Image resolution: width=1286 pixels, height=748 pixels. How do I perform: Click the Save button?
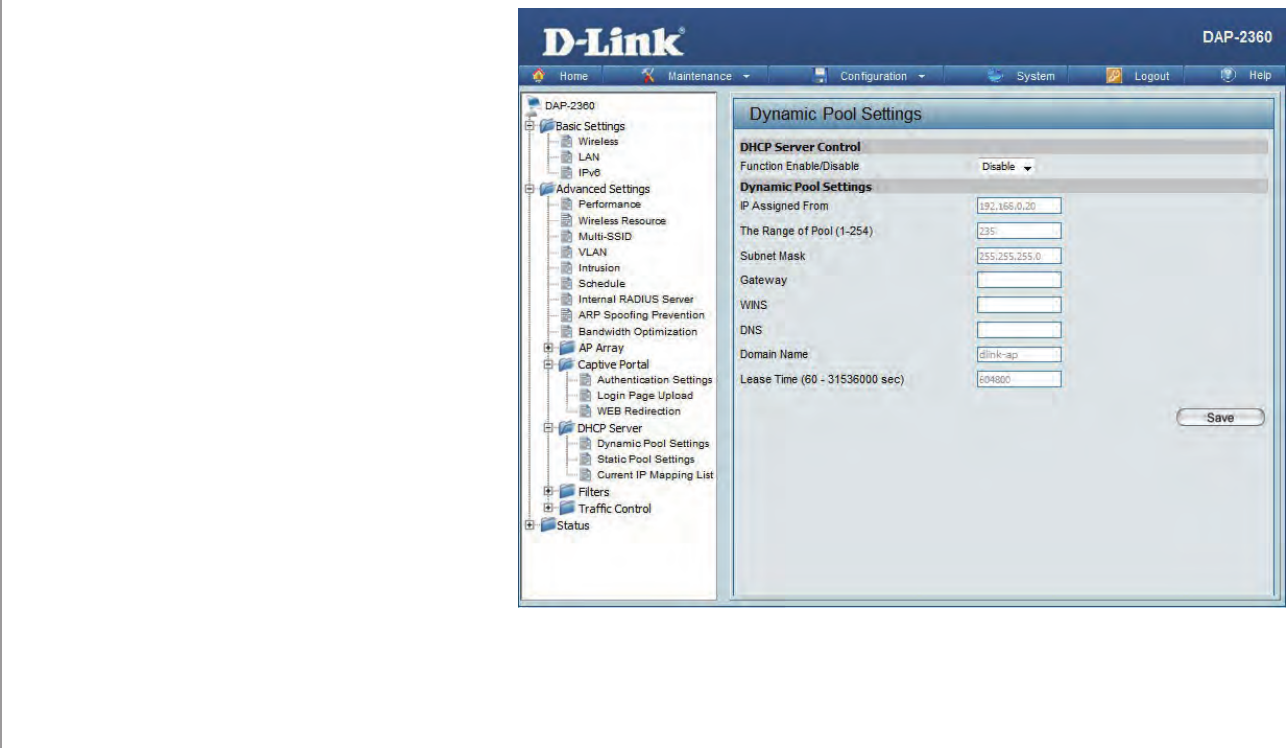pyautogui.click(x=1220, y=418)
